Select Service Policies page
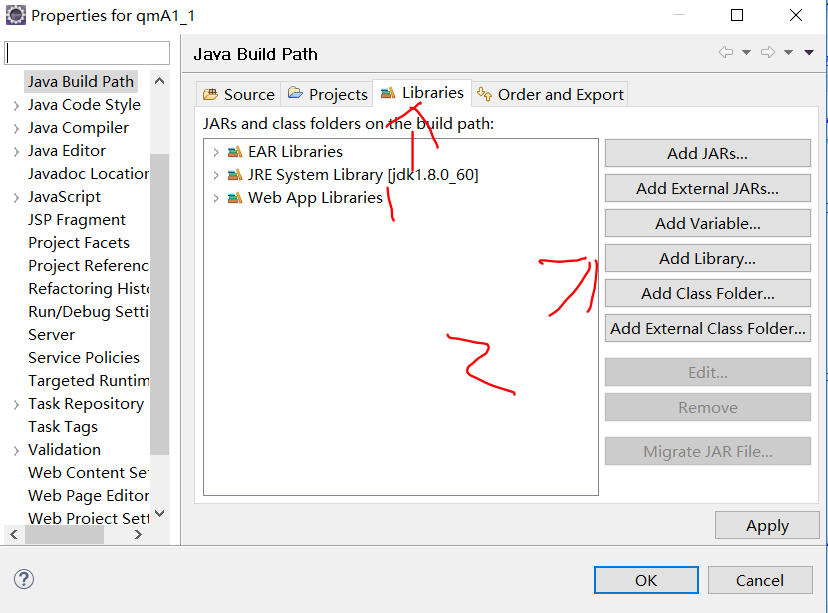This screenshot has height=613, width=828. click(x=84, y=357)
